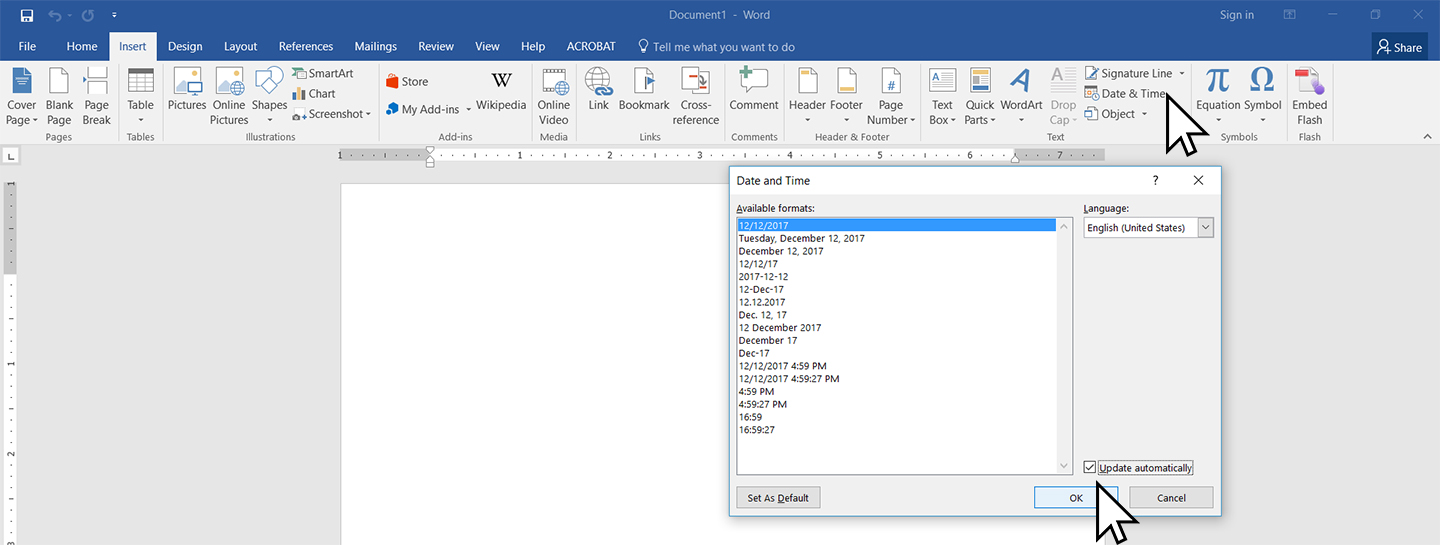Image resolution: width=1440 pixels, height=545 pixels.
Task: Switch to the Layout tab
Action: pos(240,47)
